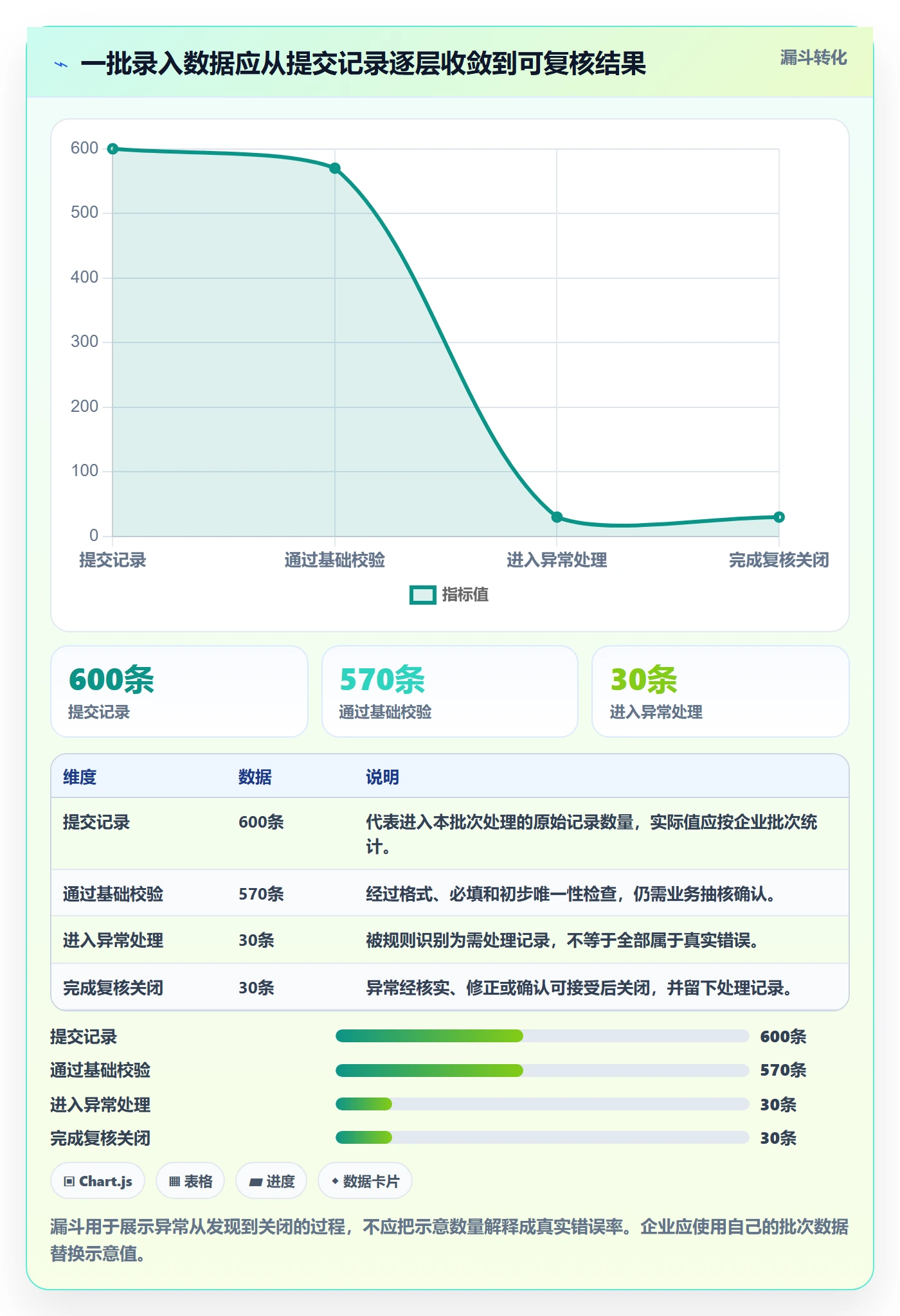Click the 完成复核关闭 x-axis label on the chart
Image resolution: width=900 pixels, height=1316 pixels.
pyautogui.click(x=779, y=560)
